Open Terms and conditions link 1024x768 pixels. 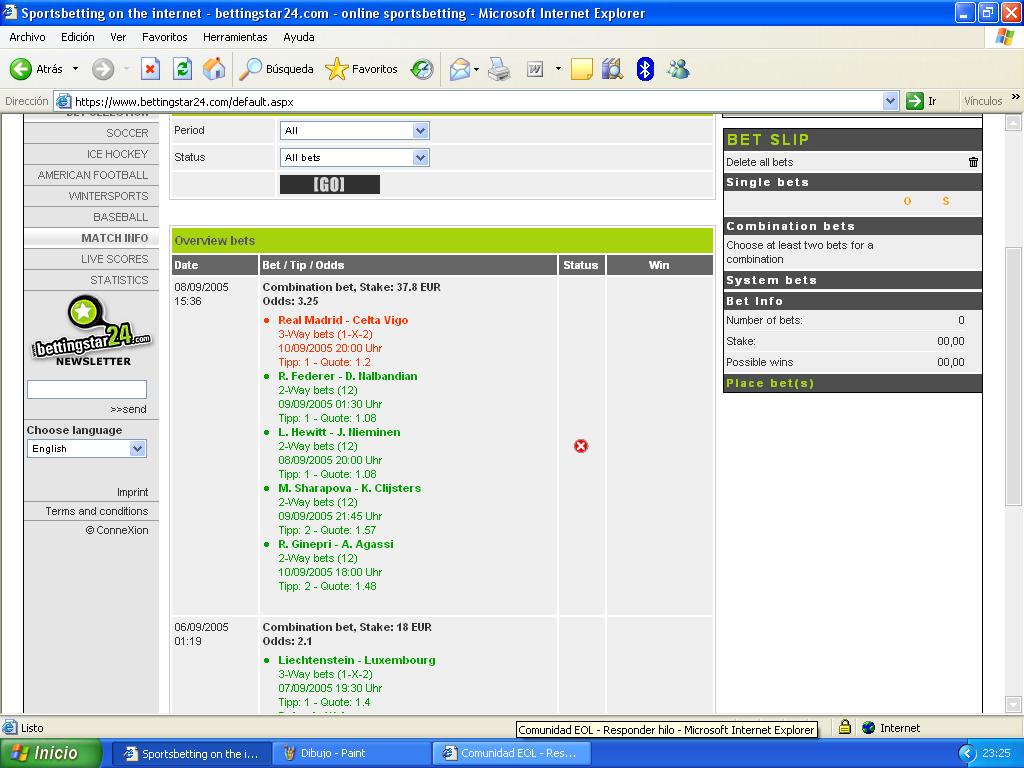coord(97,511)
